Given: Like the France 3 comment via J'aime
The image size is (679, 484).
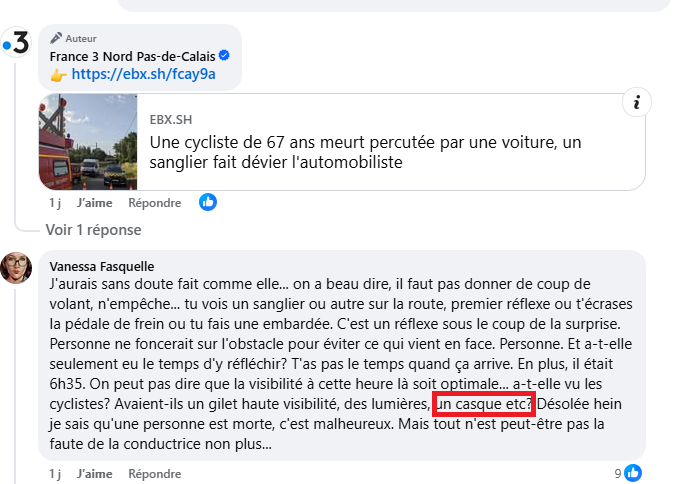Looking at the screenshot, I should click(95, 203).
